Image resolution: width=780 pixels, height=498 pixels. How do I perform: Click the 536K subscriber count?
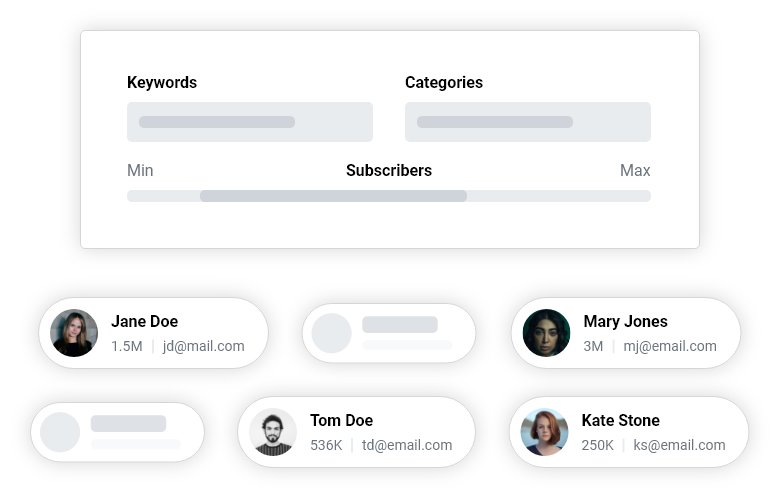326,445
